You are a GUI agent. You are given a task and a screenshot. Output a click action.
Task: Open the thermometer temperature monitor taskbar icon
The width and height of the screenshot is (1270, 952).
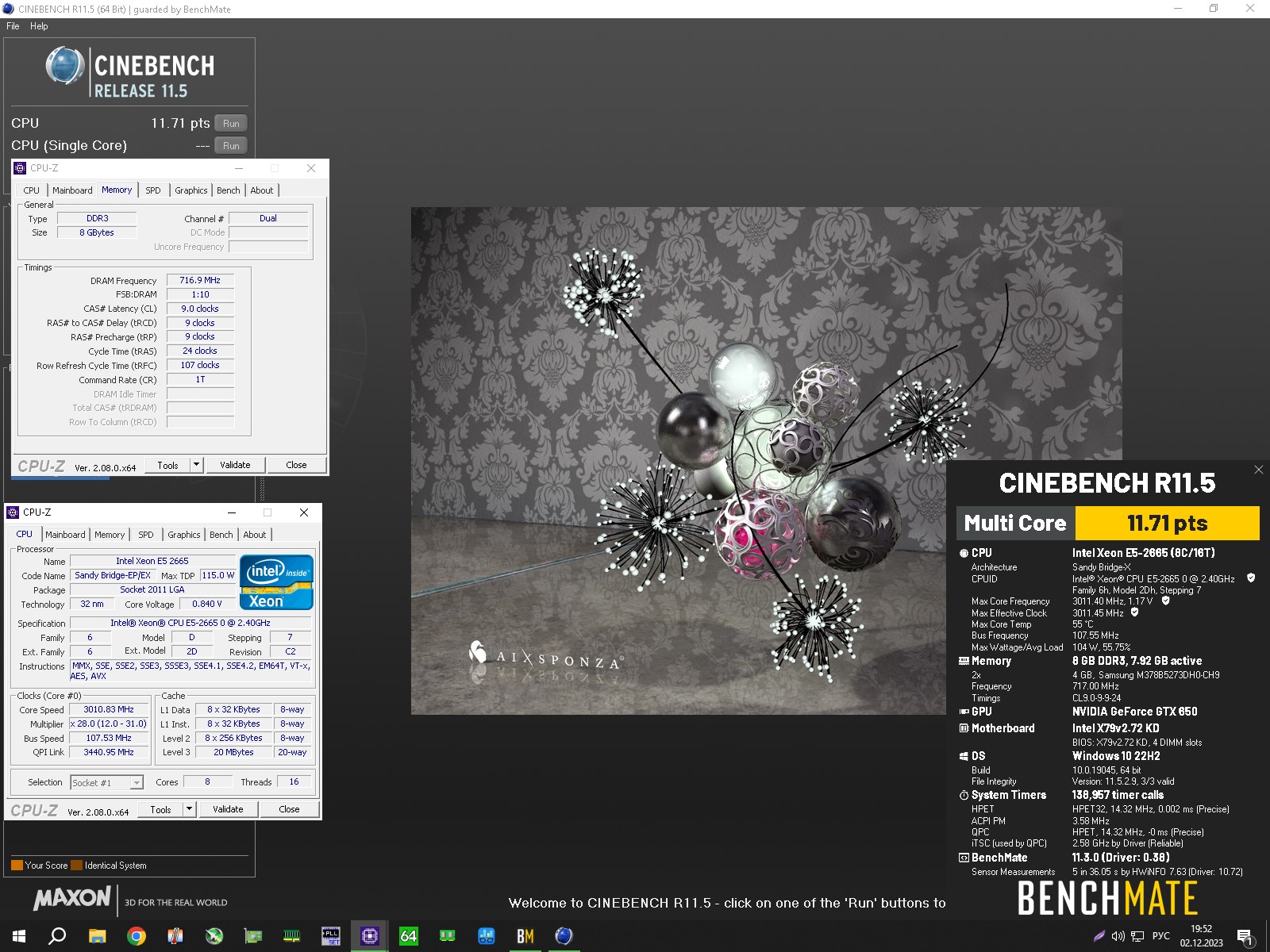175,936
